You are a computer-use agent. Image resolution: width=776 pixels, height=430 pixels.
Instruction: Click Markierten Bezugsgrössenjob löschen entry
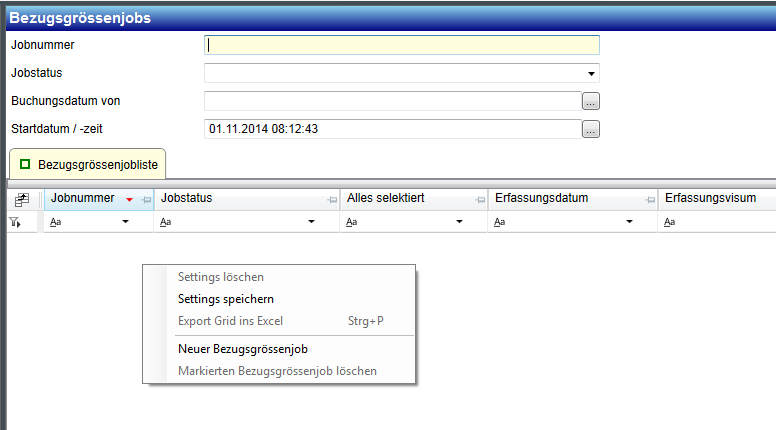(279, 371)
